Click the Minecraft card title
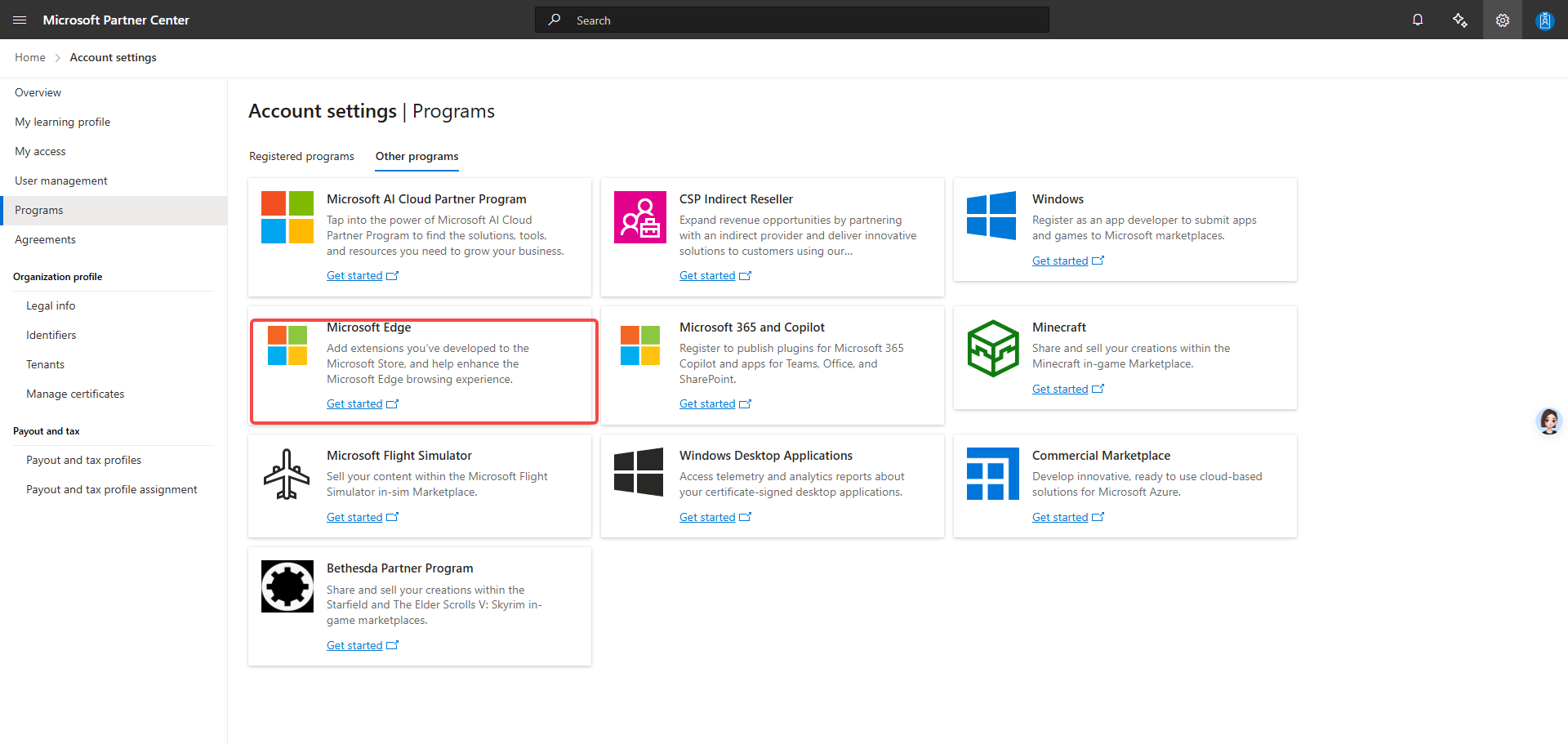This screenshot has width=1568, height=744. pos(1059,327)
